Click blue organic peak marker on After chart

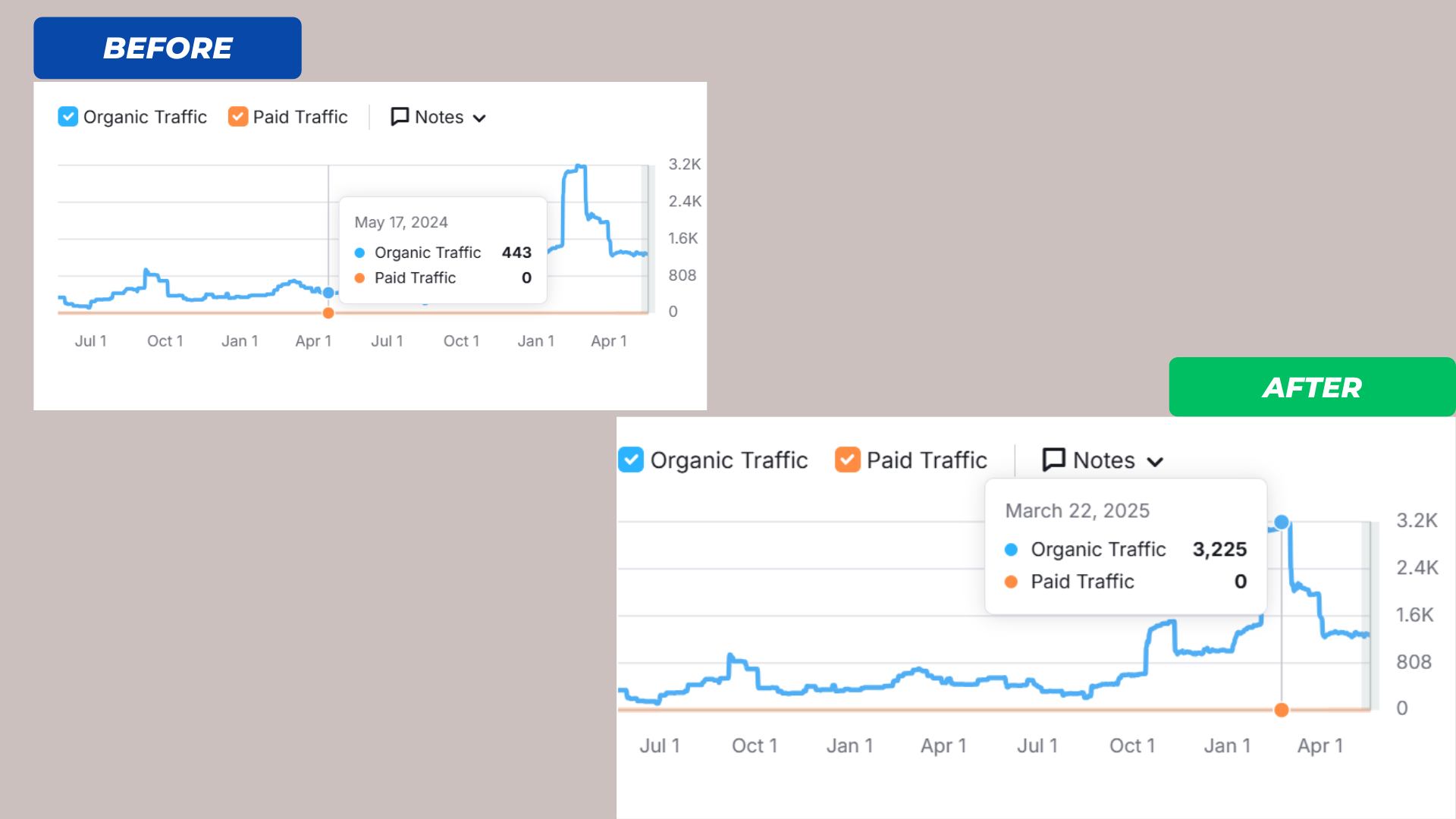[1282, 522]
